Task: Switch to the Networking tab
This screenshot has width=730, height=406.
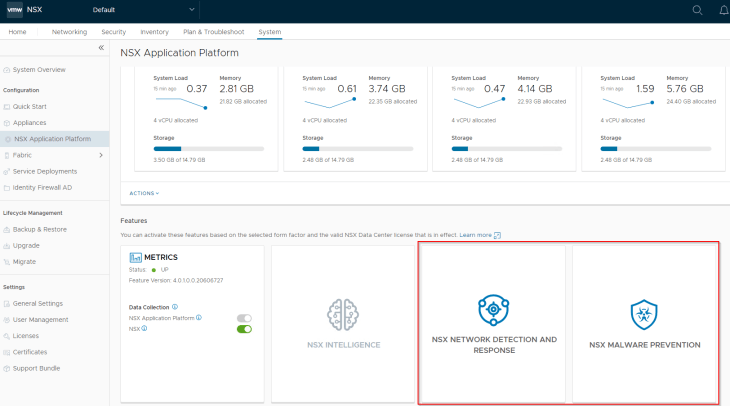Action: coord(69,32)
